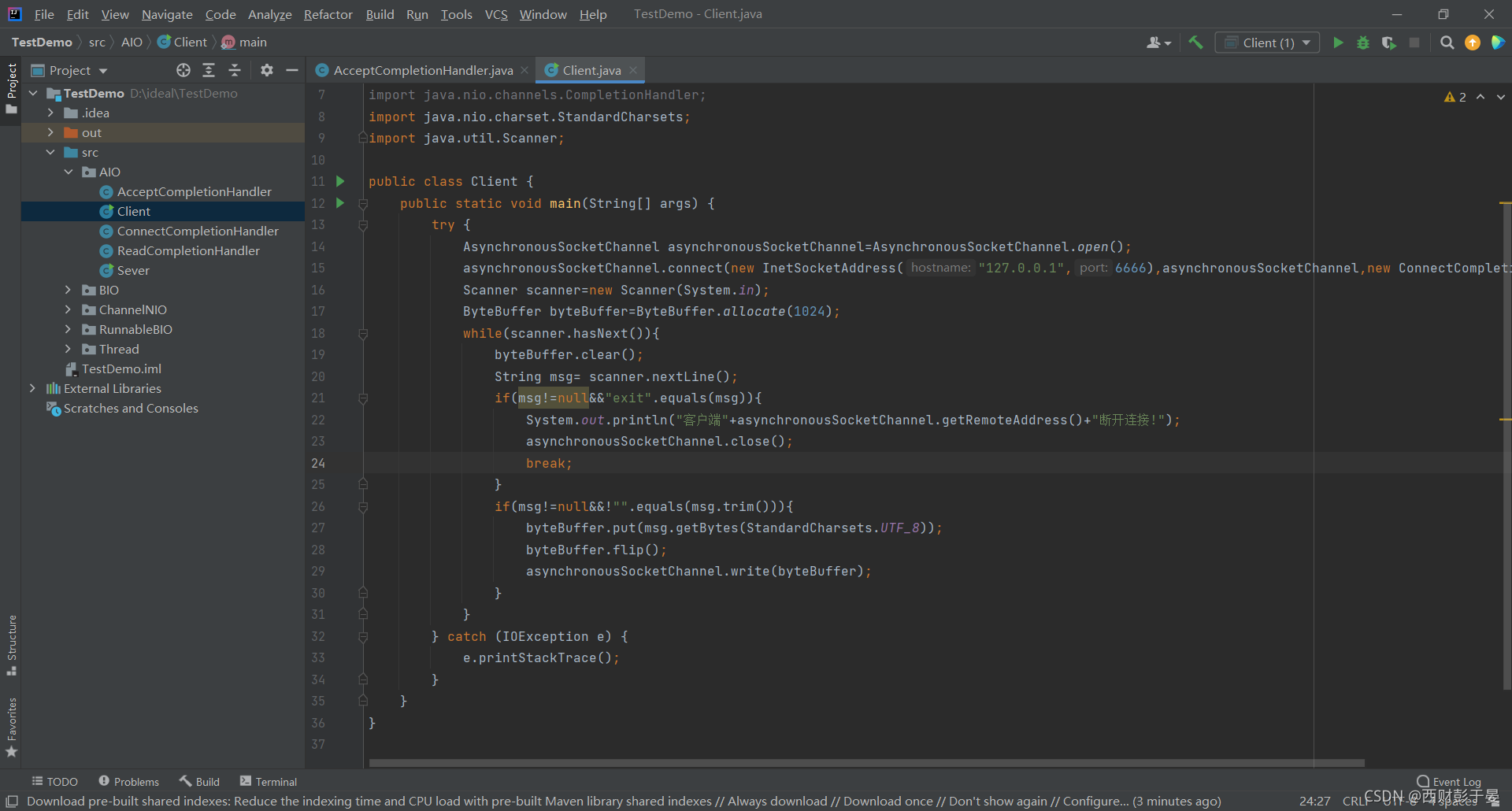Collapse the TestDemo root node
This screenshot has height=811, width=1512.
[33, 93]
